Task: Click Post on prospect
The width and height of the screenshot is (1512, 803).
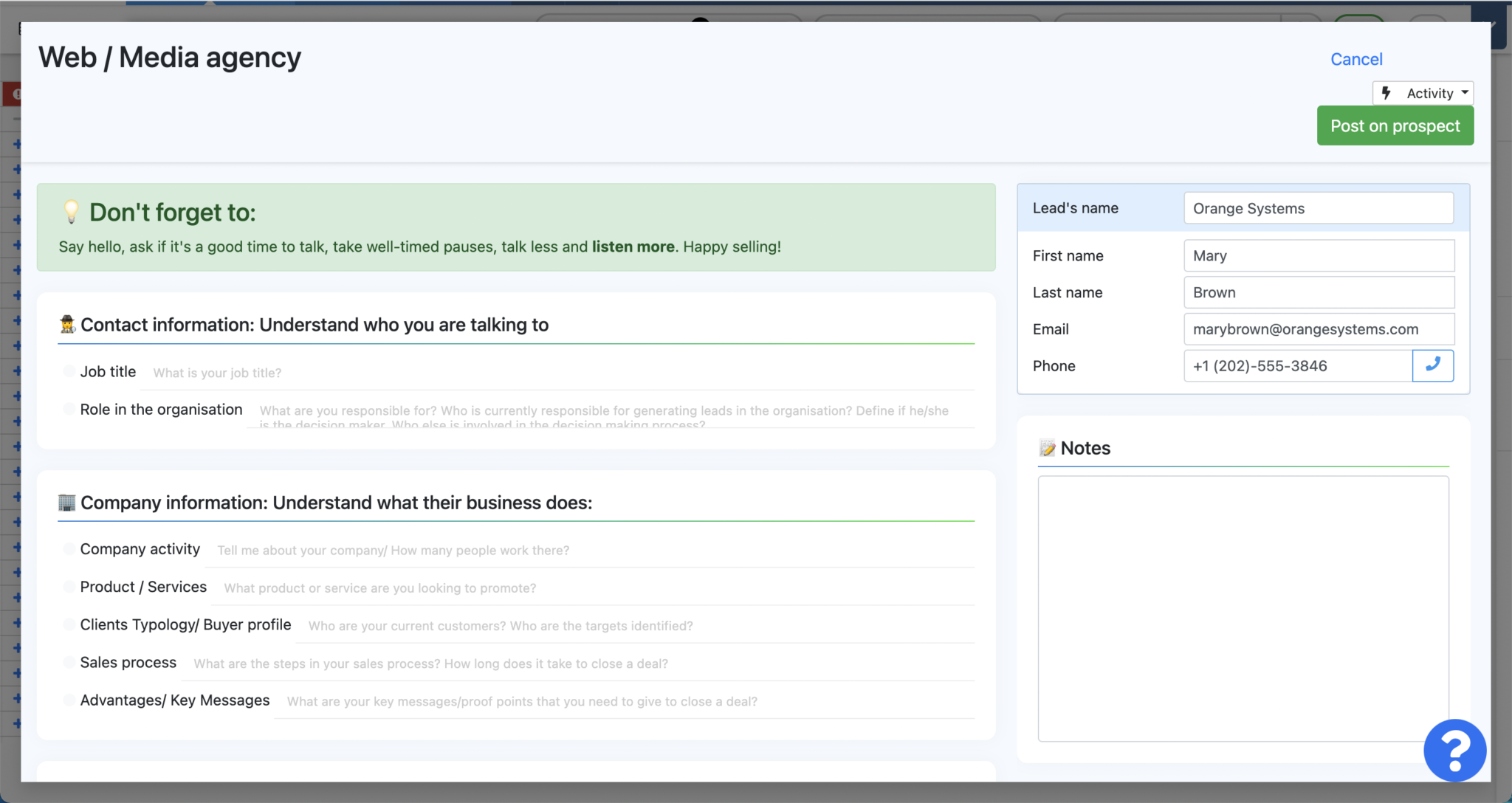Action: pos(1395,125)
